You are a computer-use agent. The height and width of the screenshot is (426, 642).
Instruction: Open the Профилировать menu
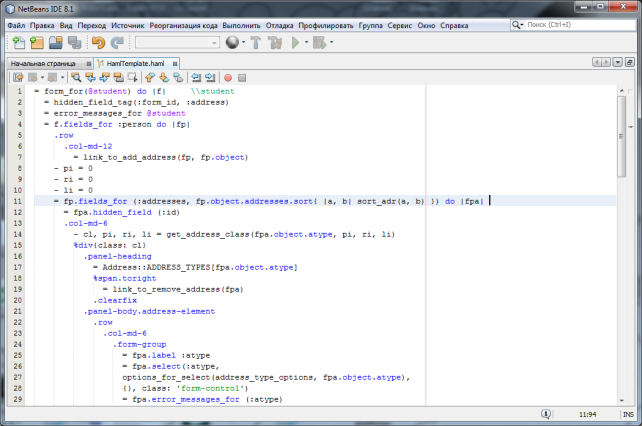click(x=326, y=25)
